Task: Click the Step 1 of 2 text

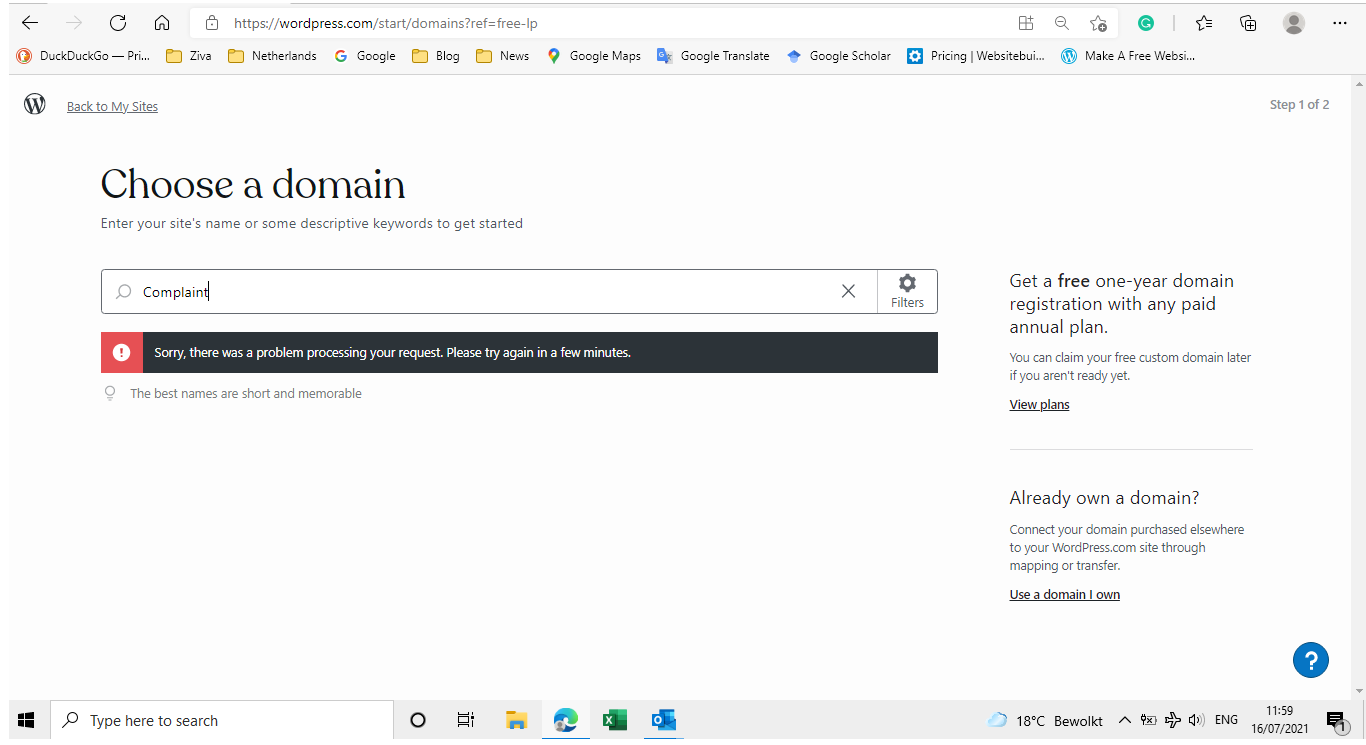Action: (x=1299, y=105)
